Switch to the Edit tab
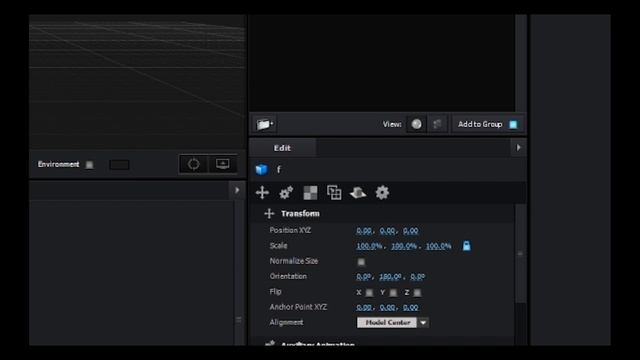640x360 pixels. (282, 148)
